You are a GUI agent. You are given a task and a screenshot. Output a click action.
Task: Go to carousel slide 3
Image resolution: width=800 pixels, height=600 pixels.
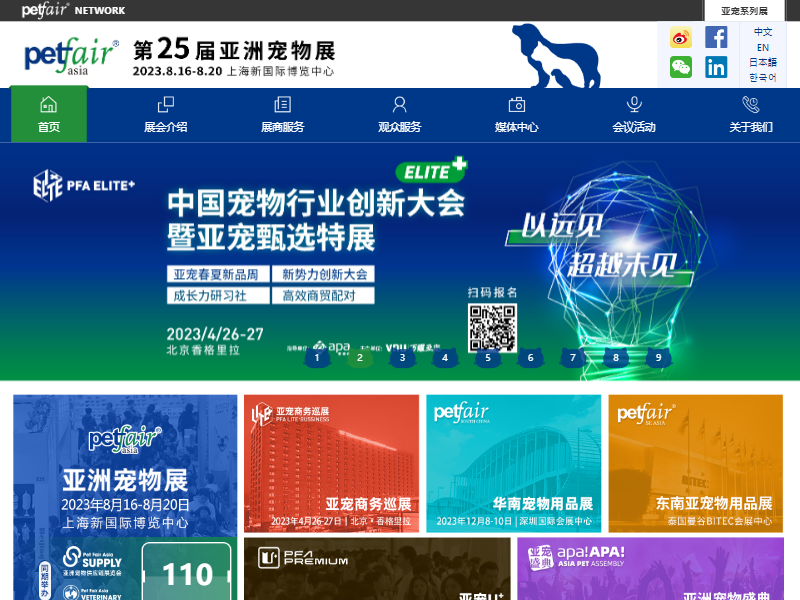coord(402,357)
